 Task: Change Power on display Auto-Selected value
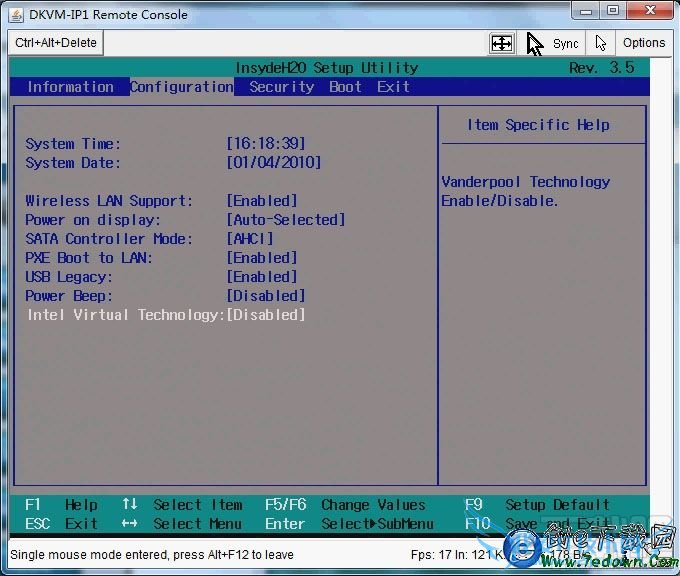[286, 219]
